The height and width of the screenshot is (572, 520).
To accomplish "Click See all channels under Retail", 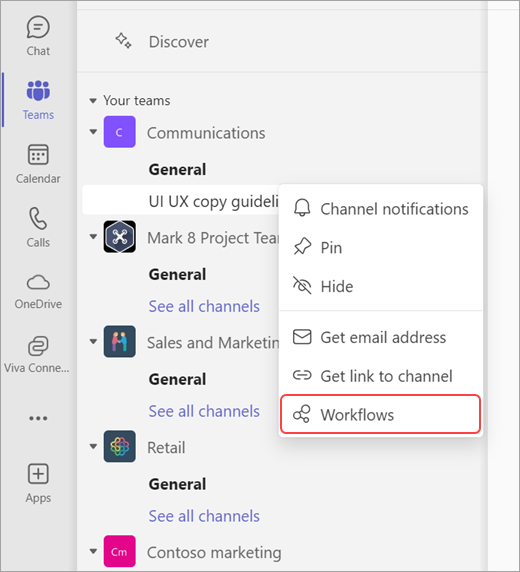I will pos(204,516).
